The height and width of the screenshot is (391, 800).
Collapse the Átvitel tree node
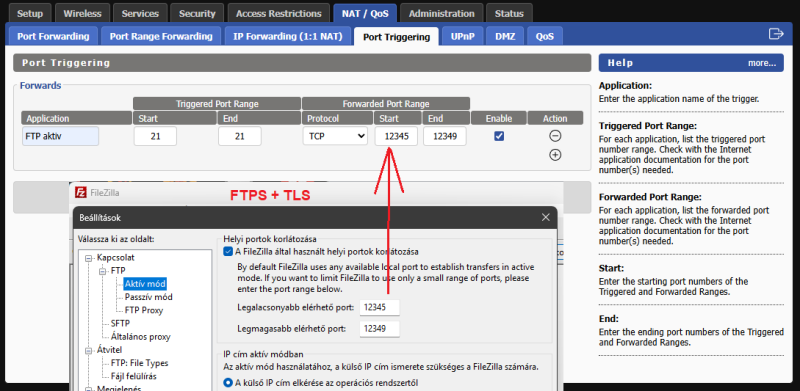click(89, 350)
